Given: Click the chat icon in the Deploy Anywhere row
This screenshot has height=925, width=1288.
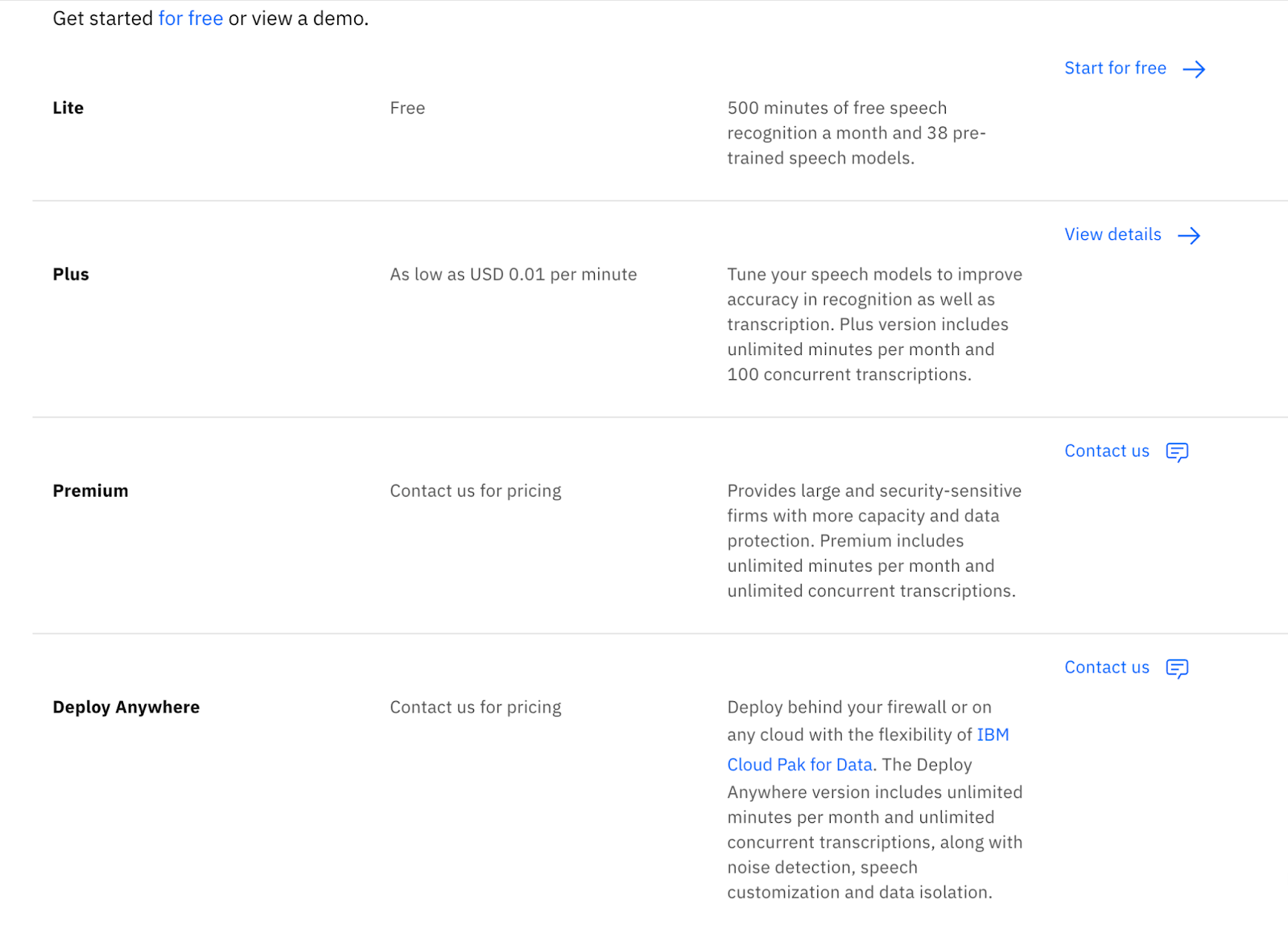Looking at the screenshot, I should point(1177,668).
